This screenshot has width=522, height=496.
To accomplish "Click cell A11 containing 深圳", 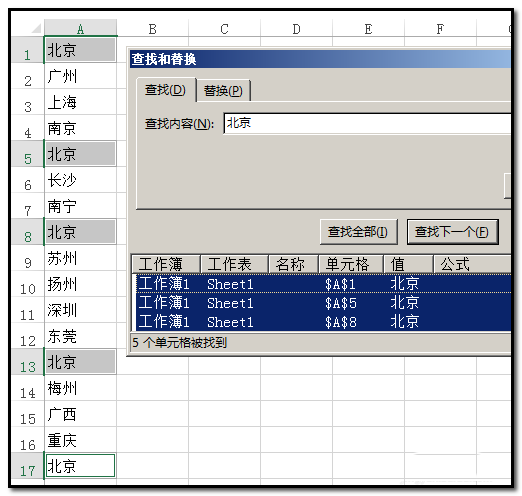I will coord(80,310).
